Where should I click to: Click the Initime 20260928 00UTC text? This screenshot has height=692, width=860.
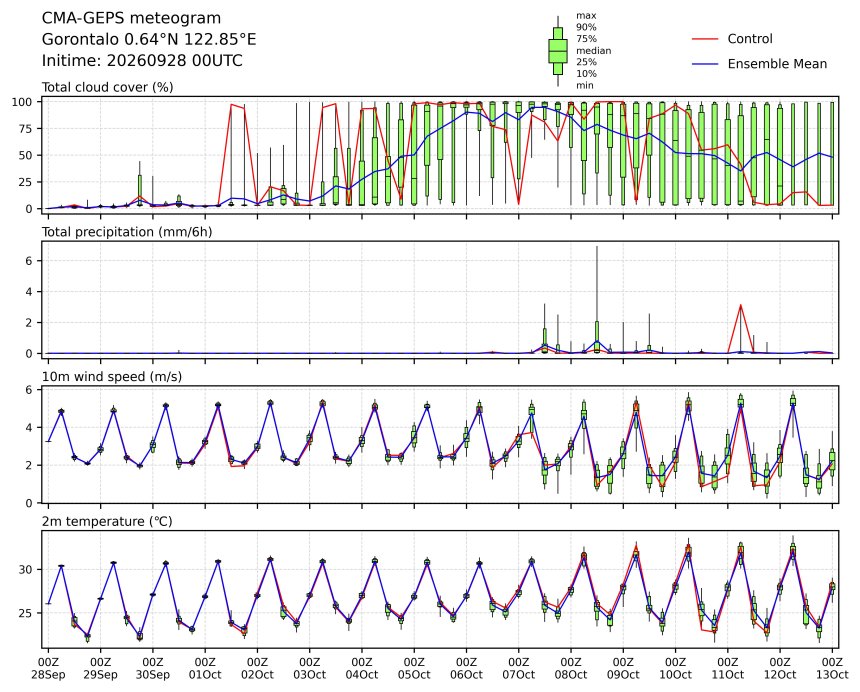(x=142, y=60)
